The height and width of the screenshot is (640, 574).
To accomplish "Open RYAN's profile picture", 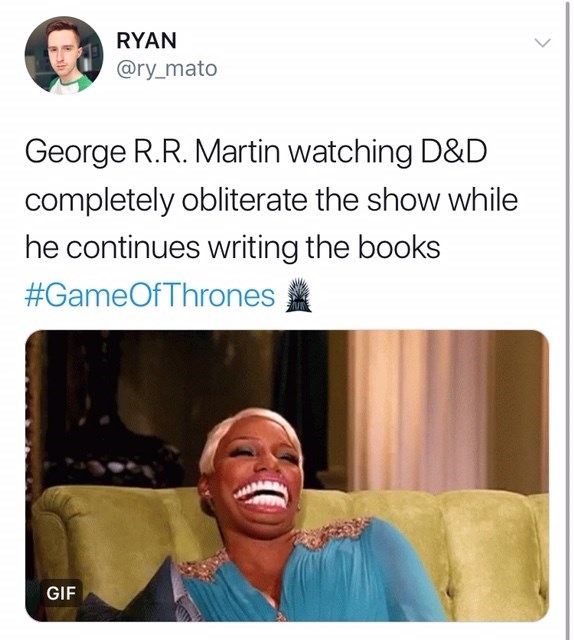I will click(64, 56).
